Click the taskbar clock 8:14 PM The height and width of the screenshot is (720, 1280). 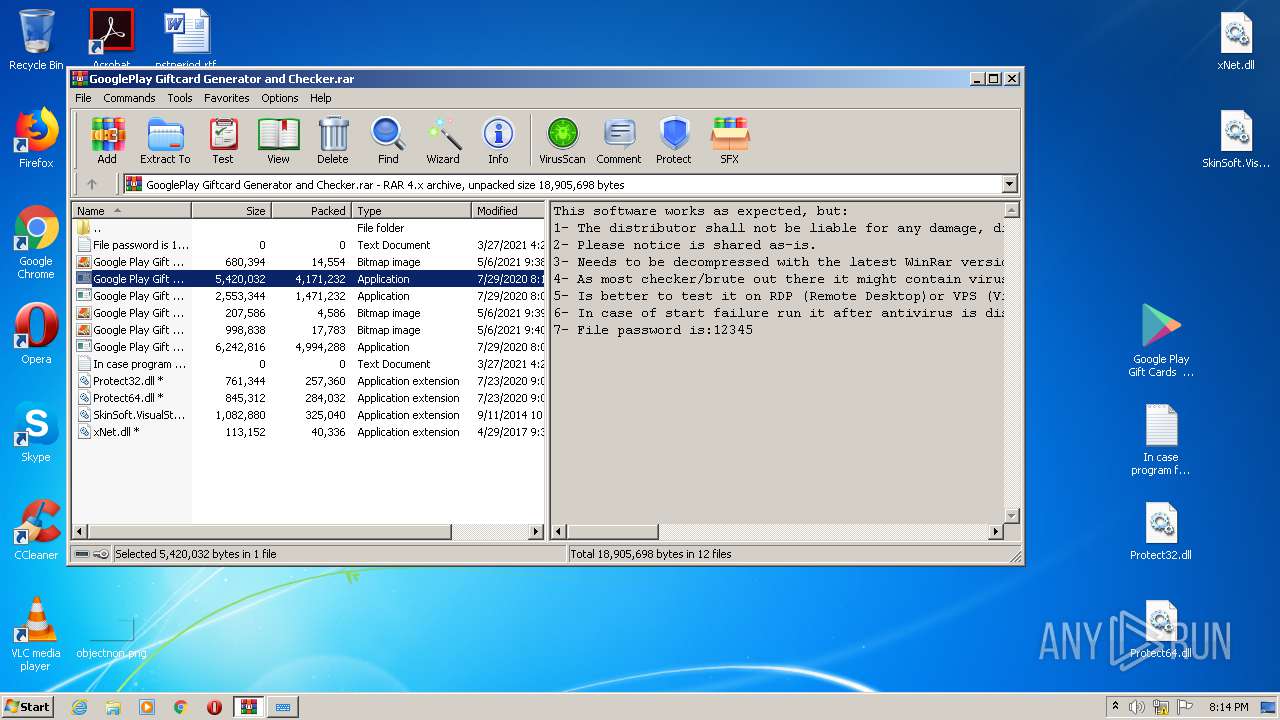tap(1228, 707)
